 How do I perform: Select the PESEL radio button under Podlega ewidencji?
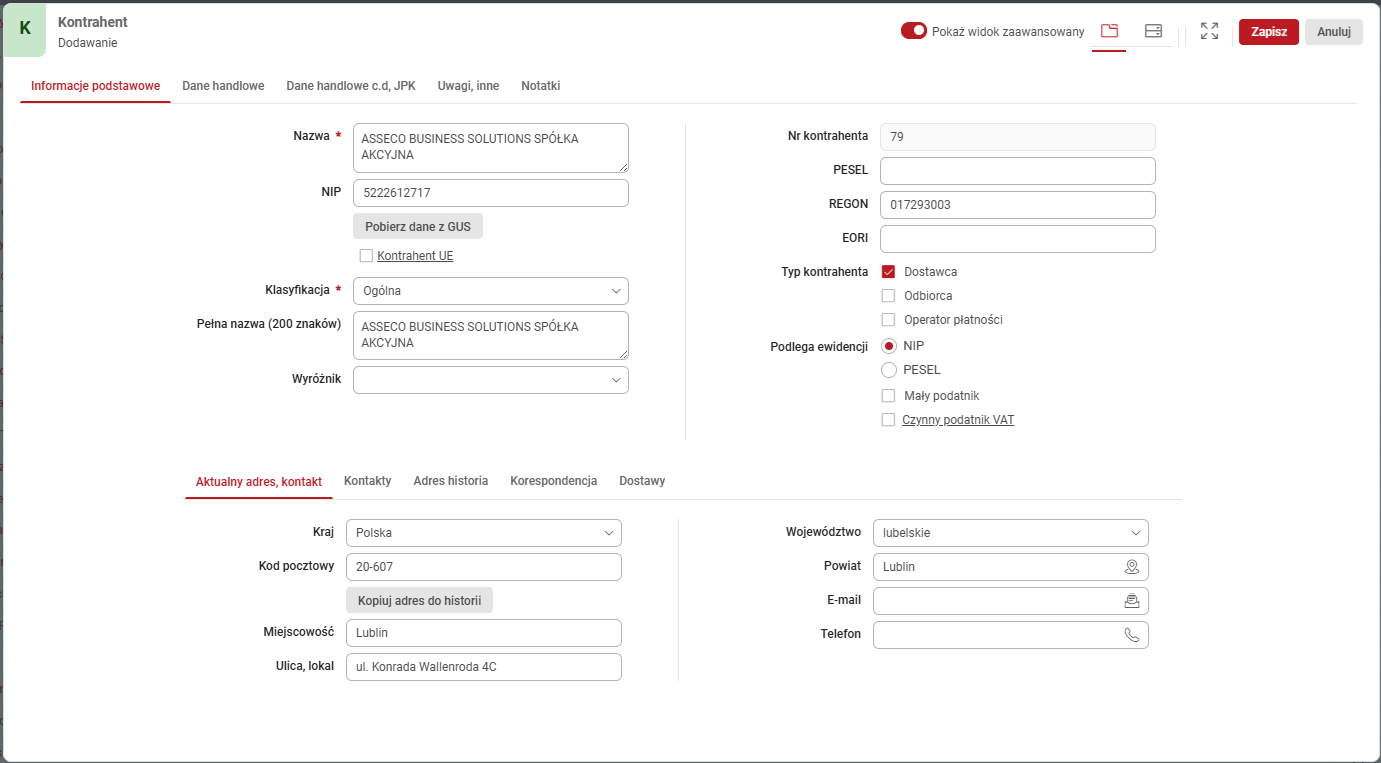pos(888,369)
